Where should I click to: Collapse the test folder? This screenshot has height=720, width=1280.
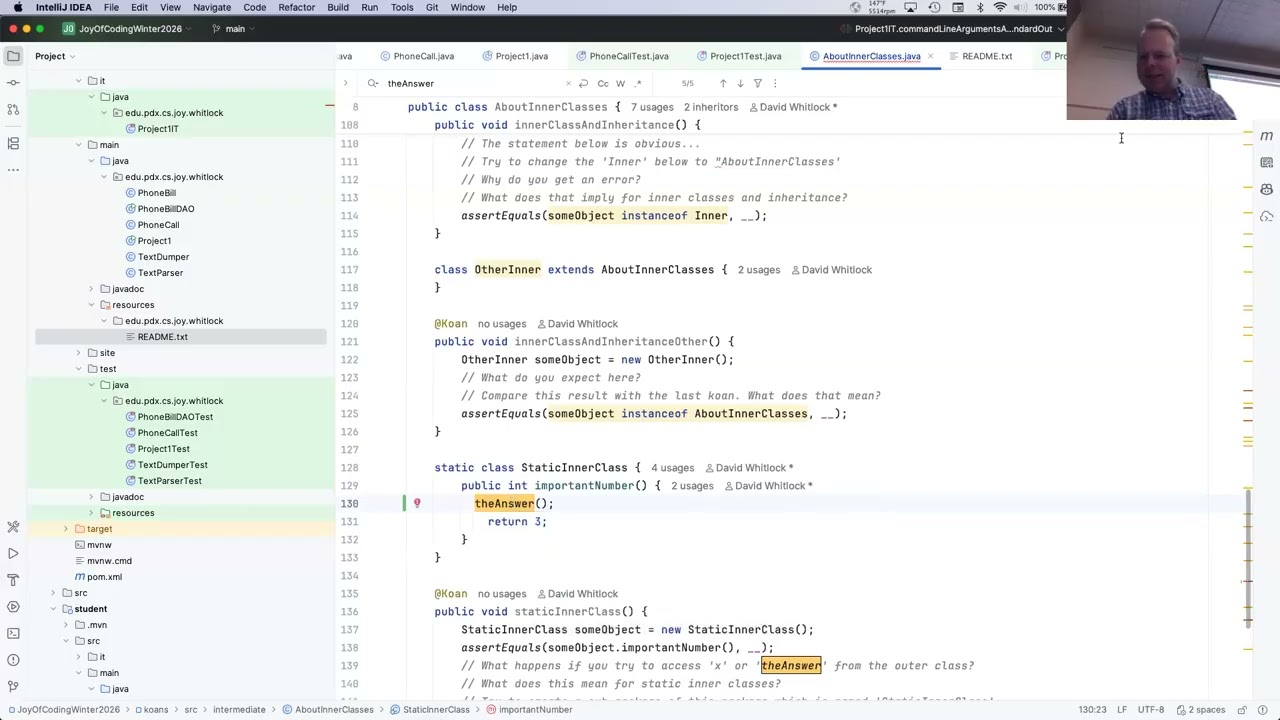click(x=78, y=369)
